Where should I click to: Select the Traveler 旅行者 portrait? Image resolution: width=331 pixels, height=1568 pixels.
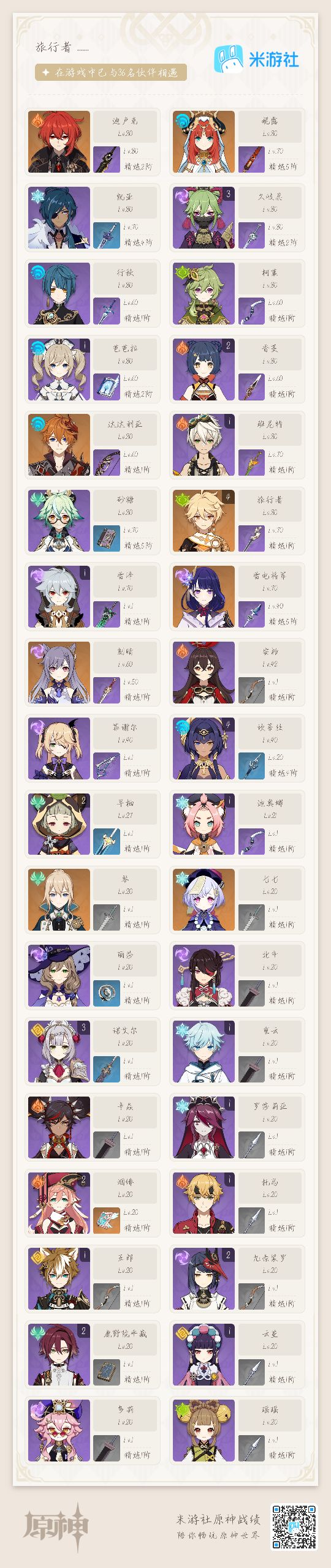(x=204, y=521)
